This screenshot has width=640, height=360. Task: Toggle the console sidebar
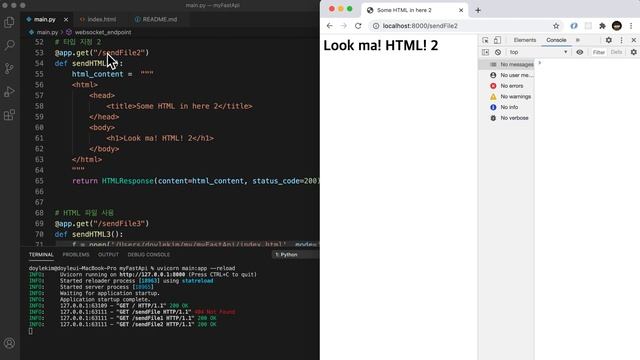click(x=485, y=52)
